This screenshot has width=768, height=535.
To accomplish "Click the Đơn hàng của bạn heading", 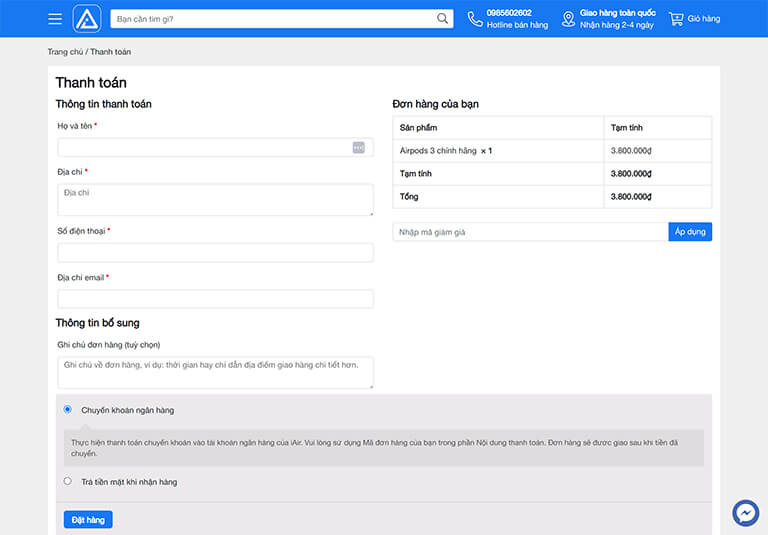I will pos(435,104).
